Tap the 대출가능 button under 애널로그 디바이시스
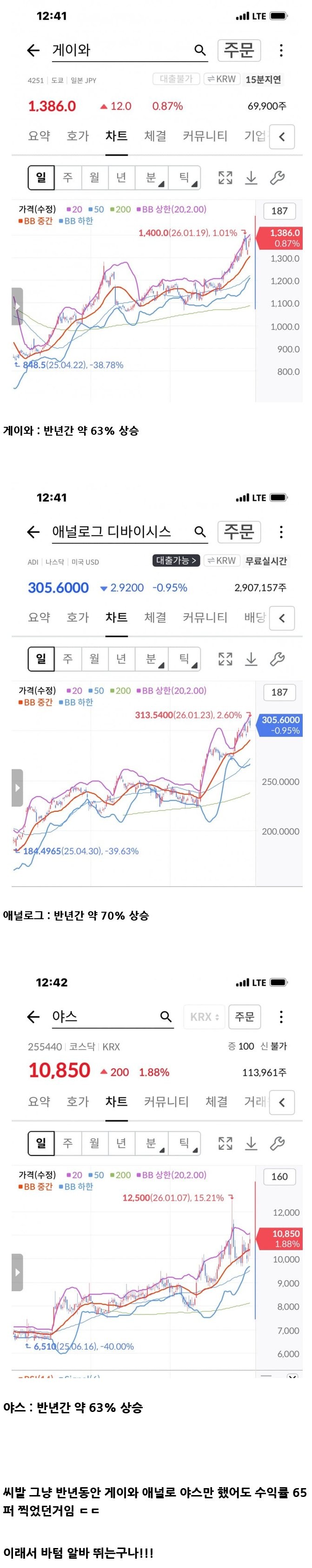This screenshot has height=1568, width=312. click(176, 561)
